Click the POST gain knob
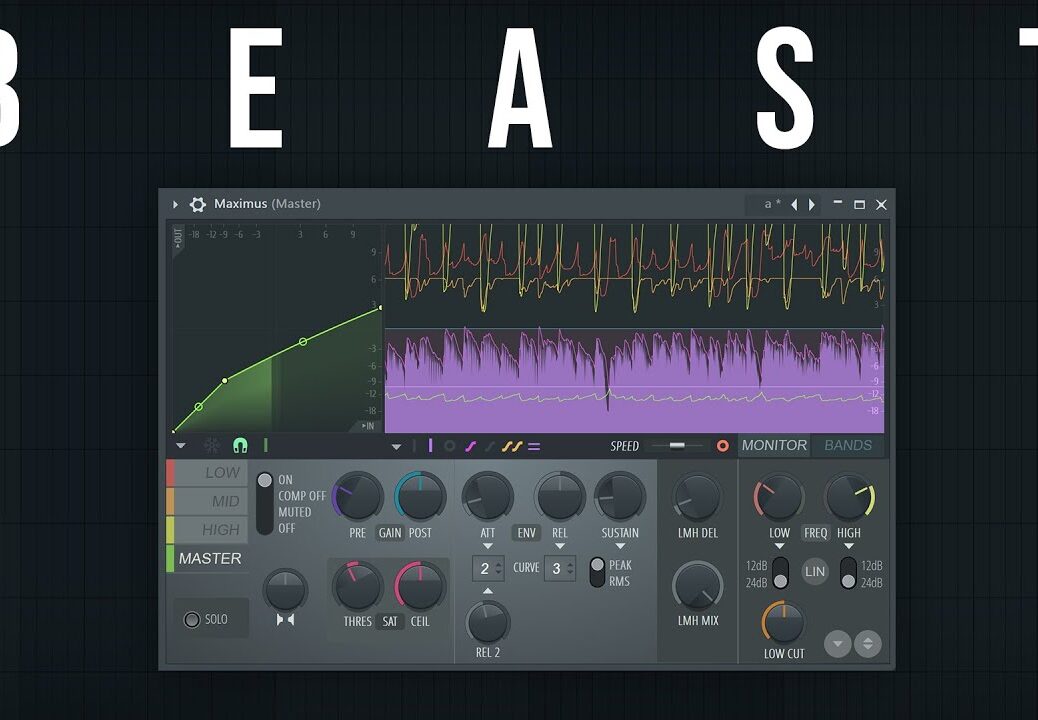1038x720 pixels. [420, 497]
